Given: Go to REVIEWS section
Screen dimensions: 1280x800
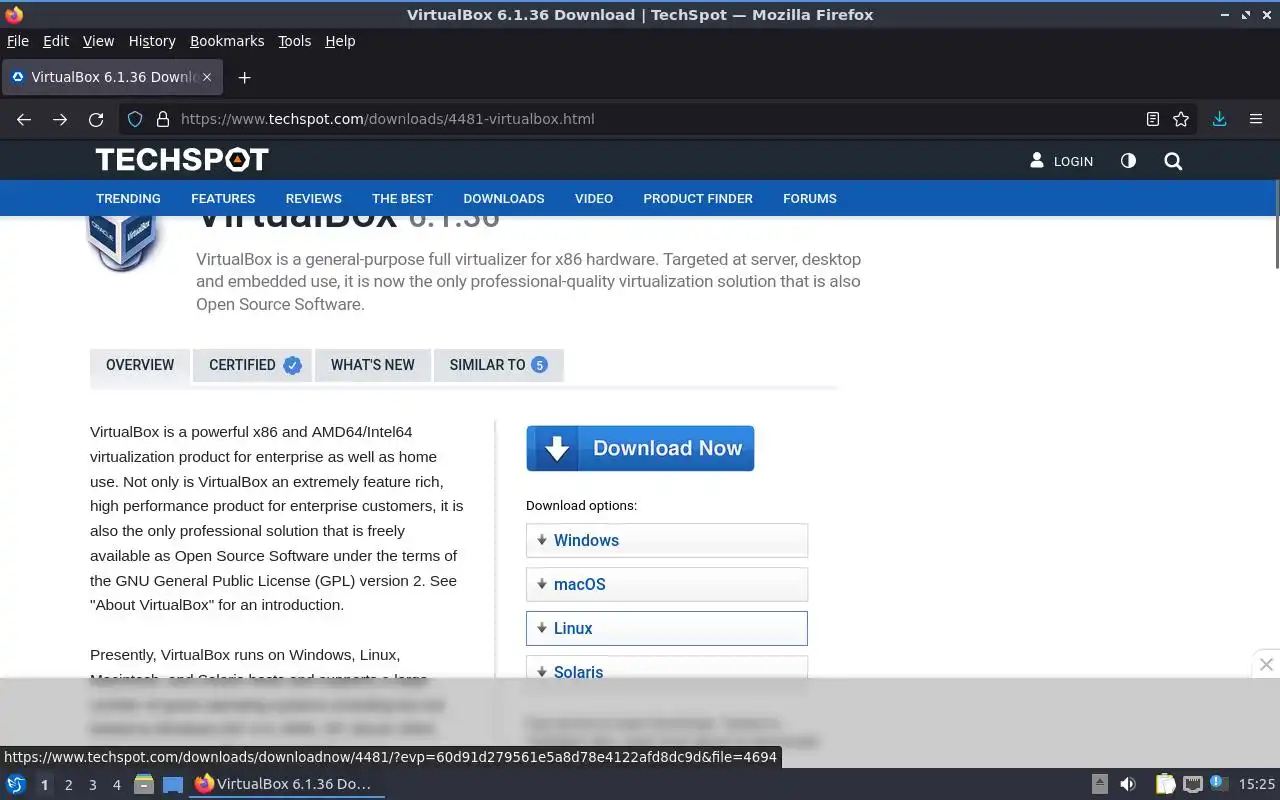Looking at the screenshot, I should [313, 198].
